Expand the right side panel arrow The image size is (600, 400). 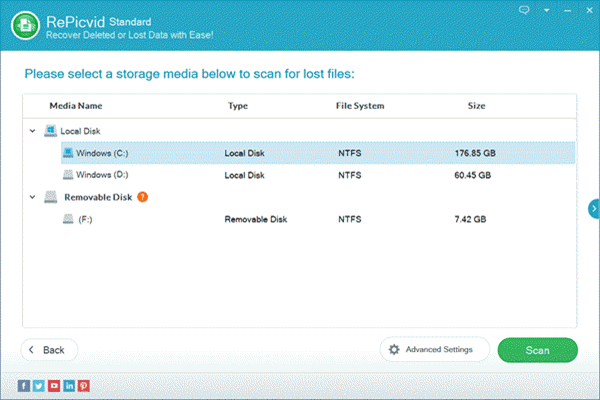coord(594,207)
